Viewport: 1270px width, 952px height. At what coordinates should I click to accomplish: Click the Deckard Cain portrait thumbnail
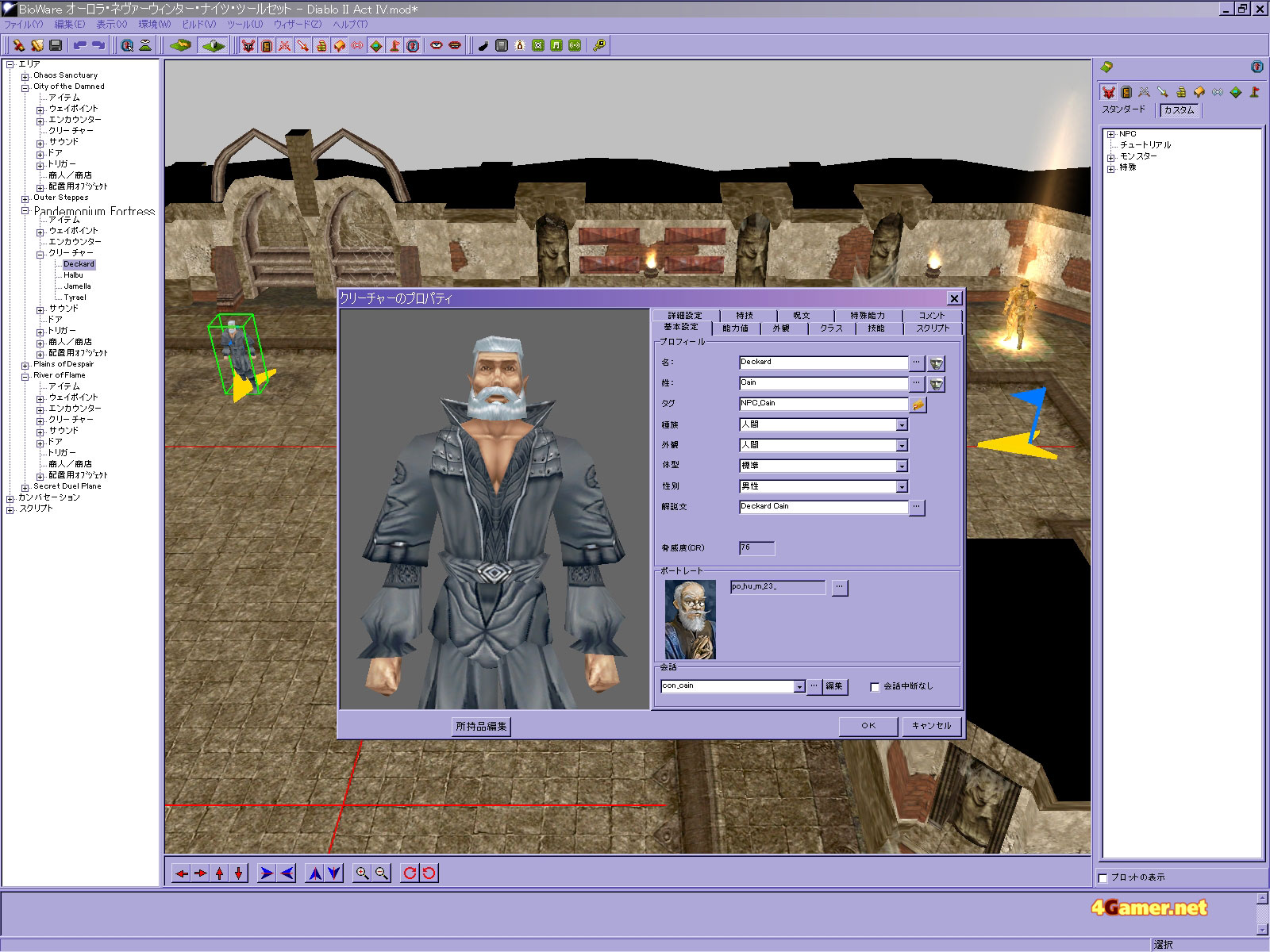[x=690, y=620]
